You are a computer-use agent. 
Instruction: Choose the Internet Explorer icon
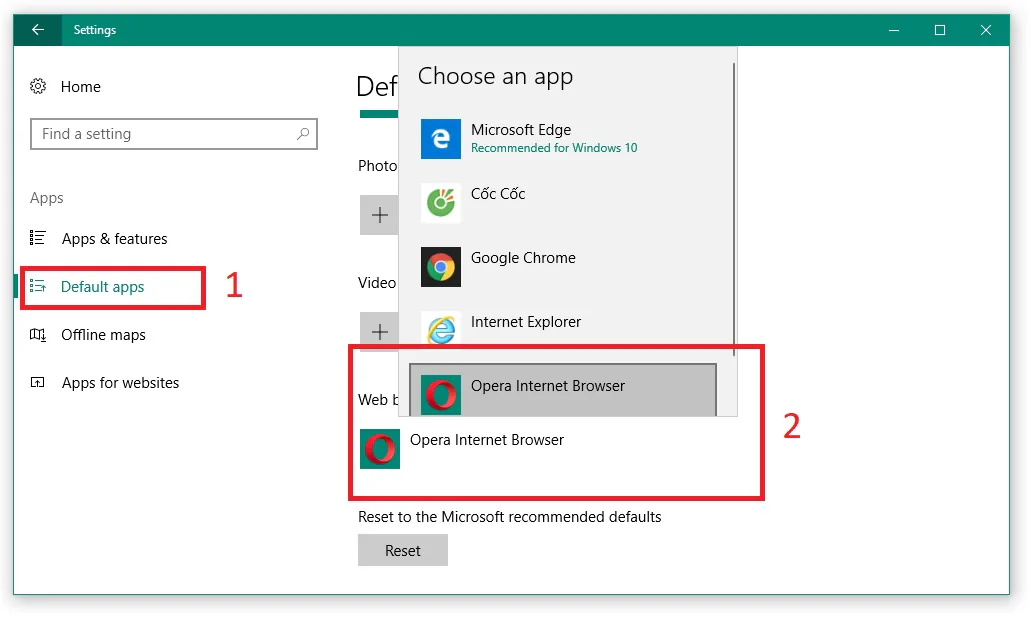point(441,328)
